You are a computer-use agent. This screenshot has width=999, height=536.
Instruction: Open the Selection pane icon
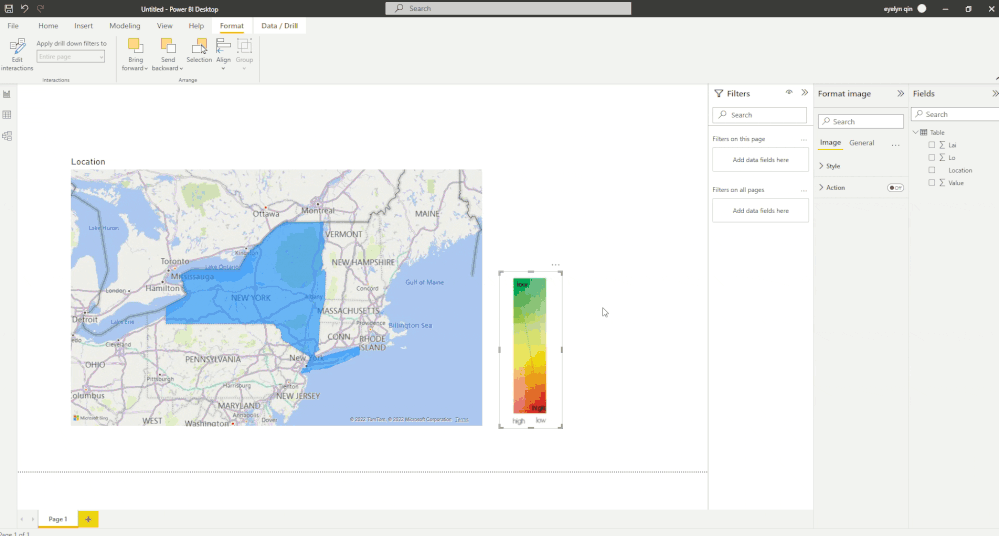point(199,45)
